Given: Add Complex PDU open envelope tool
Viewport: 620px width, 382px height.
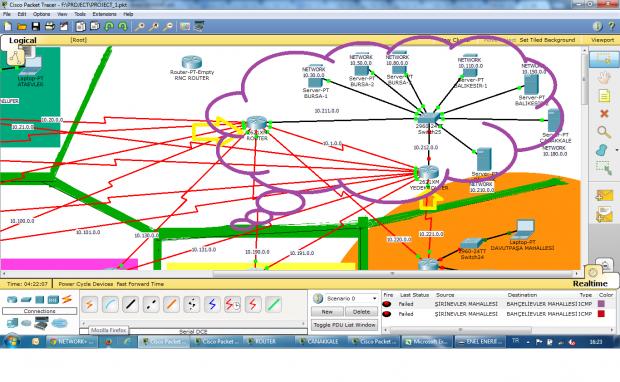Looking at the screenshot, I should [x=604, y=214].
